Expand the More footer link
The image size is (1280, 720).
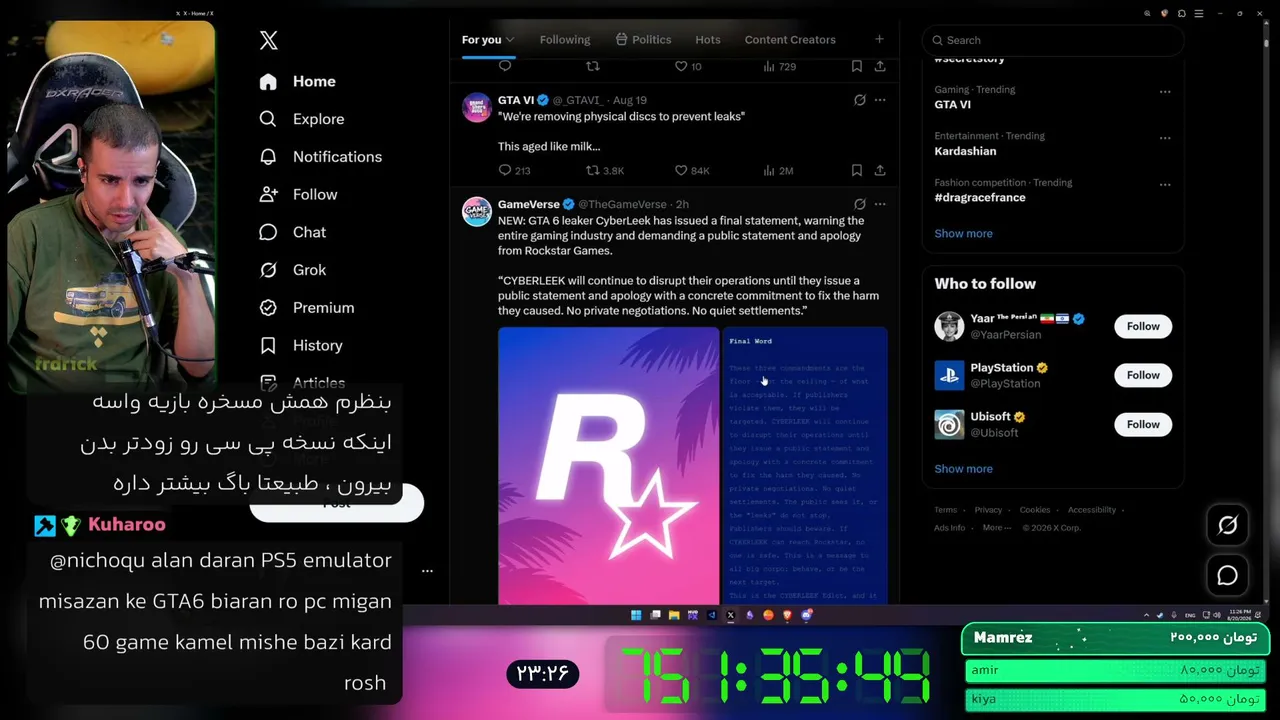coord(997,528)
